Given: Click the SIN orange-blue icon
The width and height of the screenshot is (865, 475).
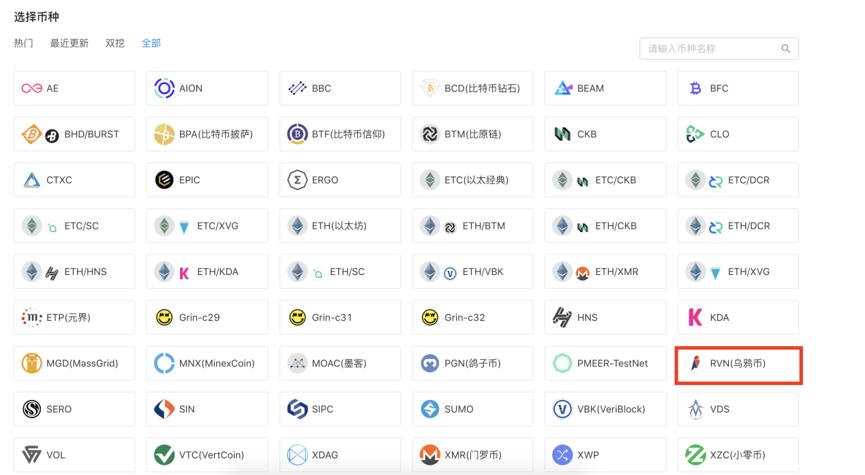Looking at the screenshot, I should click(x=164, y=409).
